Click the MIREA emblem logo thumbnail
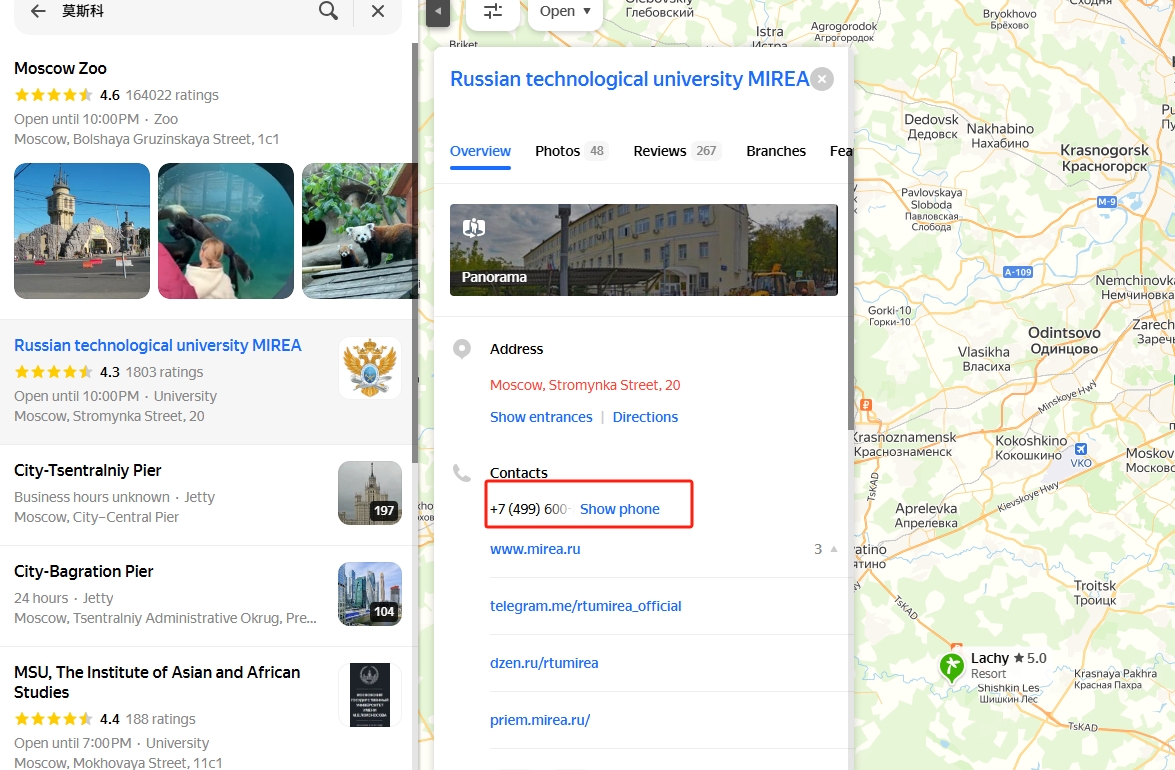 [369, 368]
